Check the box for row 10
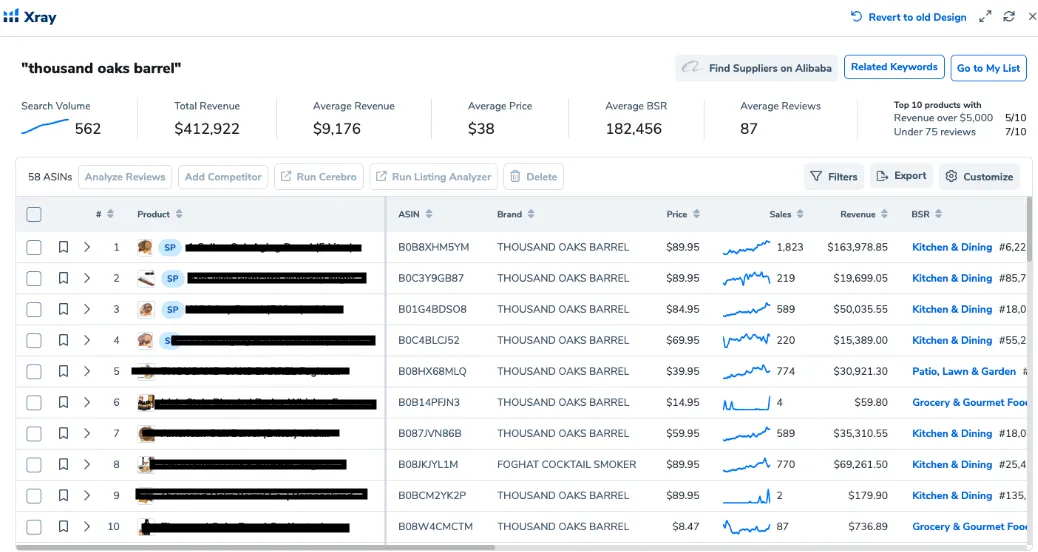Screen dimensions: 1038x552 coord(34,528)
